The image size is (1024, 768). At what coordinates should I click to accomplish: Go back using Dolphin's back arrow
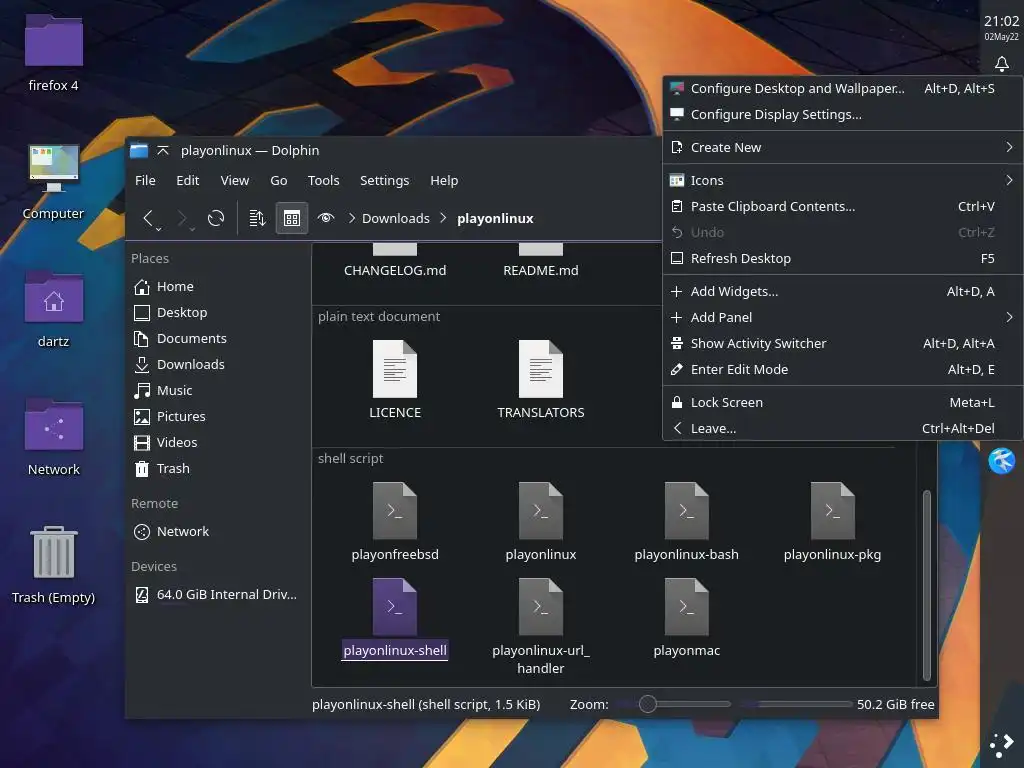(148, 218)
